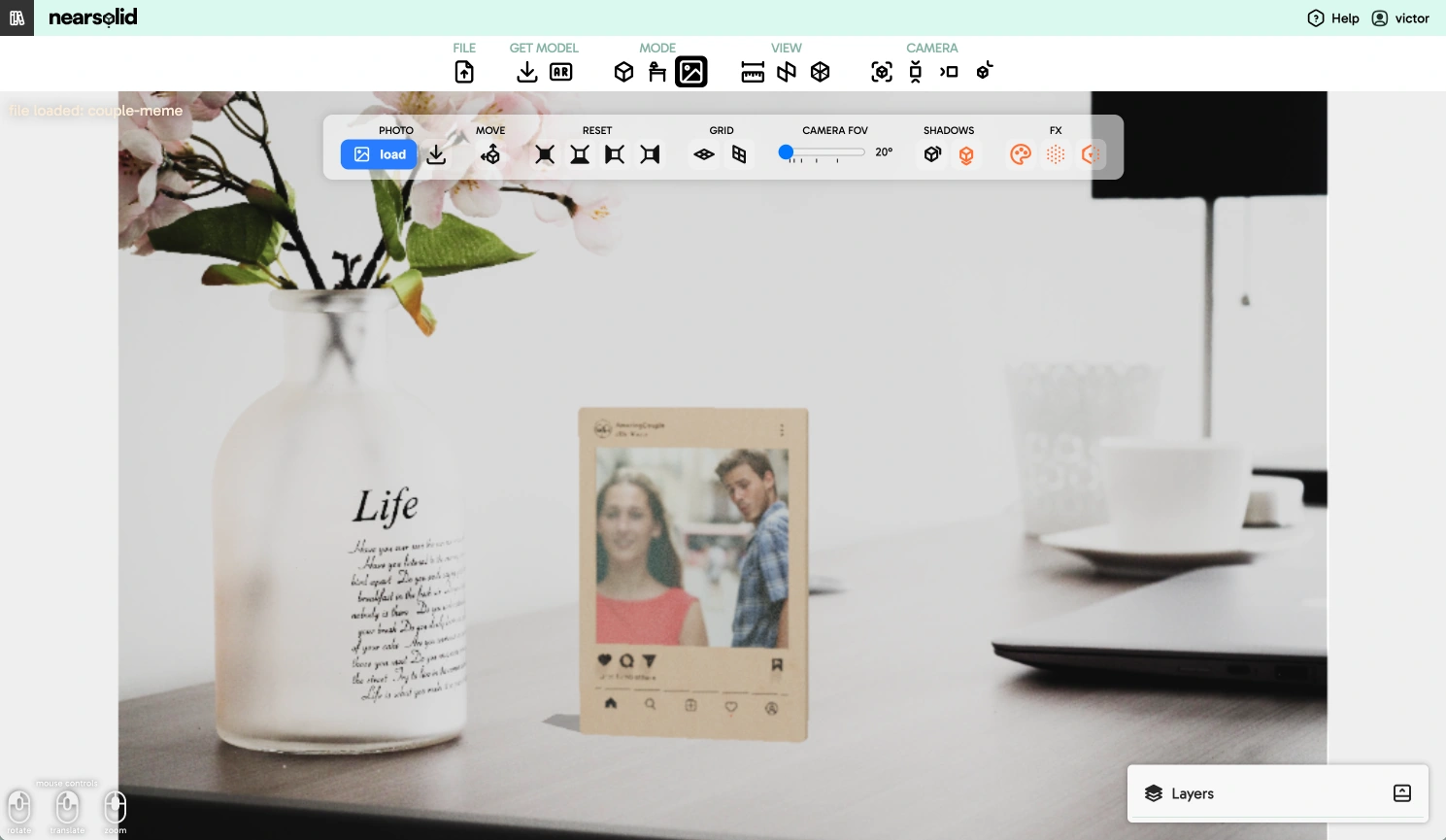Toggle the horizontal floor grid

click(x=704, y=154)
